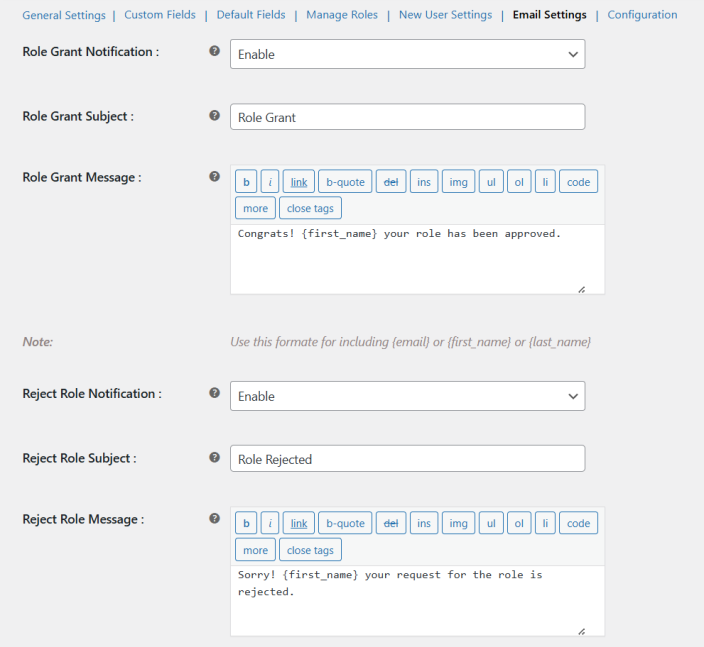This screenshot has height=647, width=704.
Task: Click ol button in Reject Role Message editor
Action: 519,523
